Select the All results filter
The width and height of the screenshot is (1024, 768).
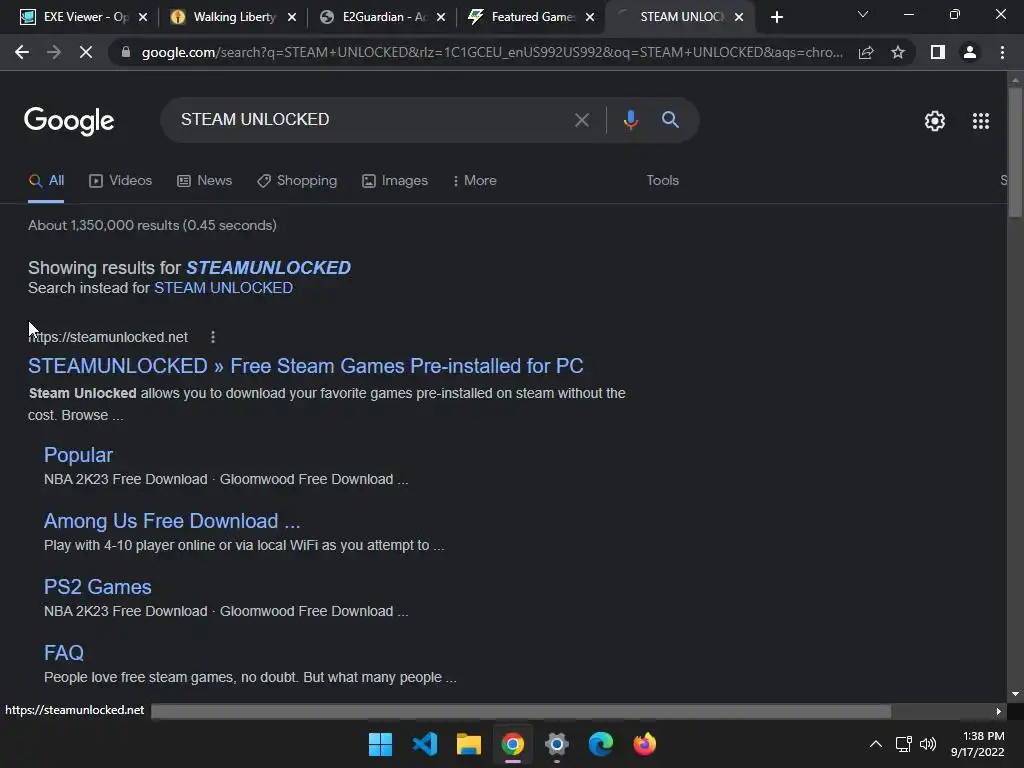click(x=46, y=181)
